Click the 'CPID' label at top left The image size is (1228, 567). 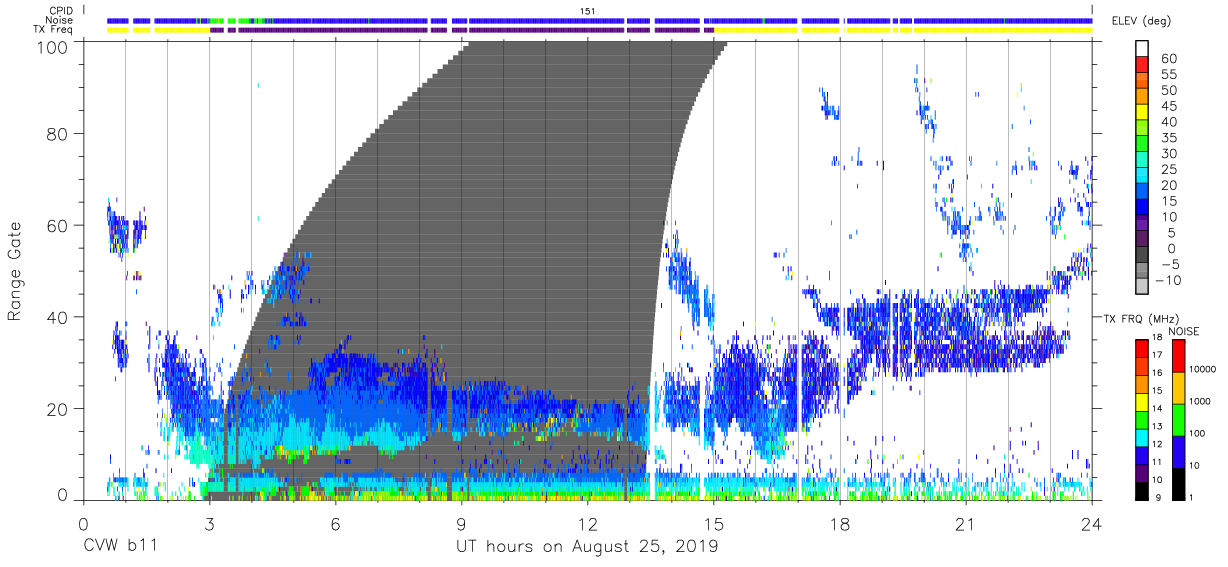click(x=61, y=10)
